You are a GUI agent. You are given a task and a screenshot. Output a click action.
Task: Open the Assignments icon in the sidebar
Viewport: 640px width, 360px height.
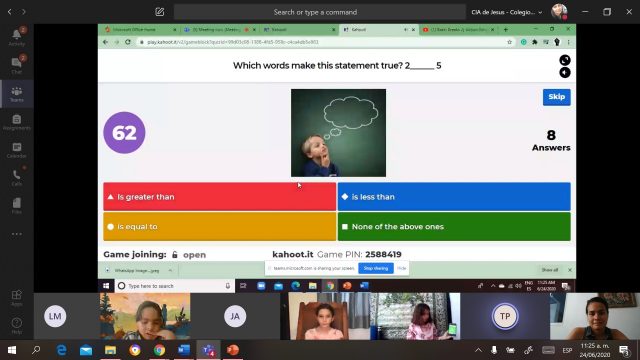click(x=17, y=121)
